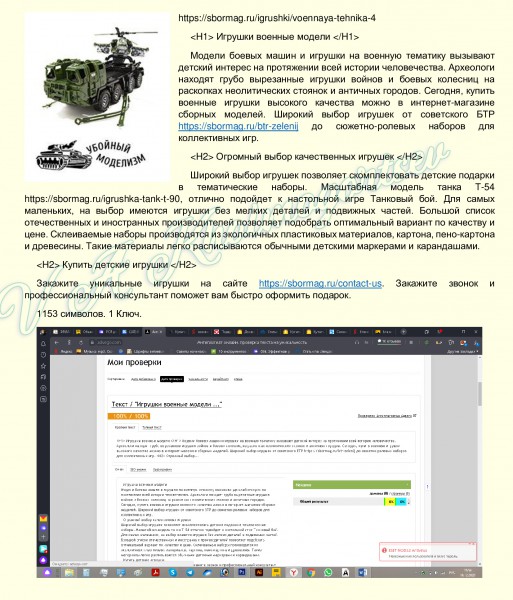Click the browser back arrow
The height and width of the screenshot is (600, 513).
[x=57, y=342]
